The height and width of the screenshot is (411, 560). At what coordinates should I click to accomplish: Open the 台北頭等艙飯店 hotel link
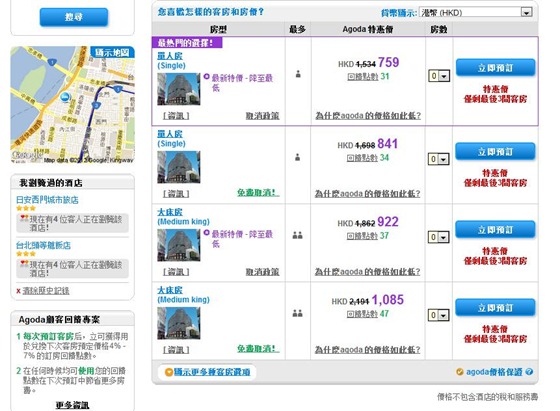pos(43,245)
